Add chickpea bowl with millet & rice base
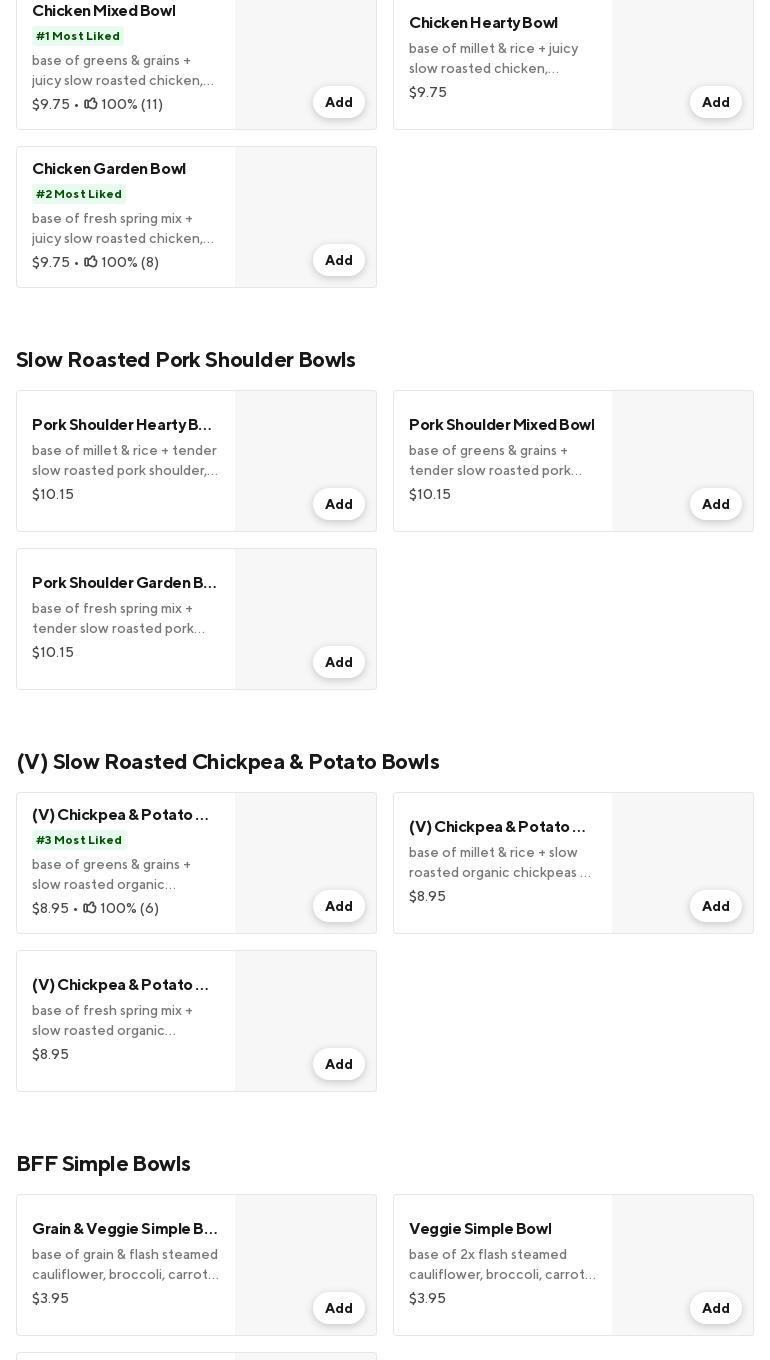 click(716, 906)
